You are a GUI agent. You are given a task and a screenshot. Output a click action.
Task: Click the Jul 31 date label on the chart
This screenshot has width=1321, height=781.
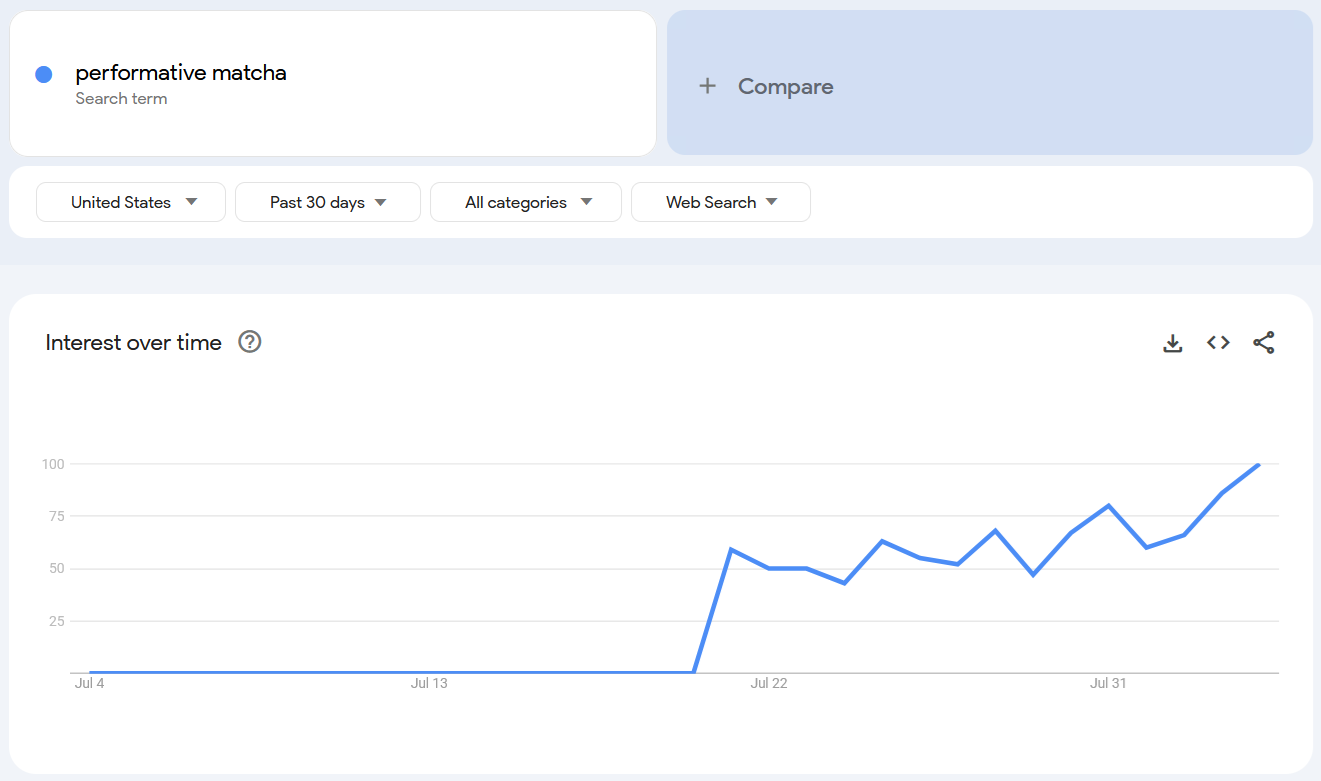[1108, 683]
